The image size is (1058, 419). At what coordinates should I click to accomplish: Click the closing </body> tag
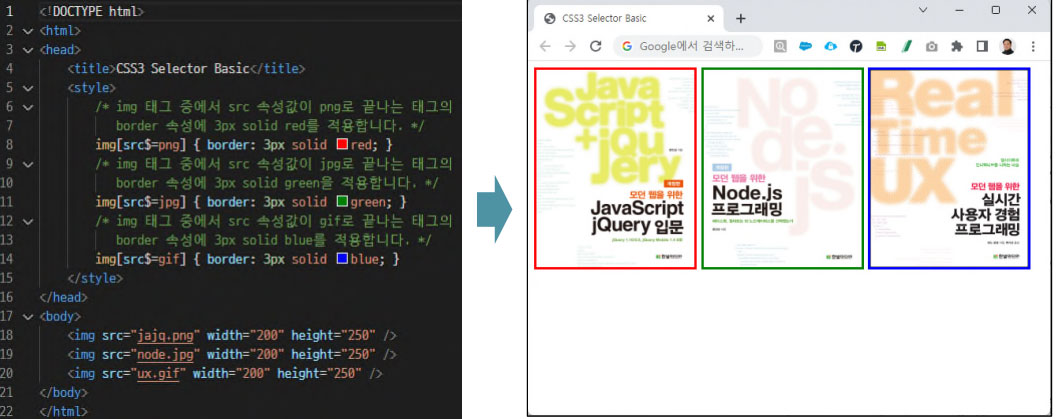[x=64, y=392]
